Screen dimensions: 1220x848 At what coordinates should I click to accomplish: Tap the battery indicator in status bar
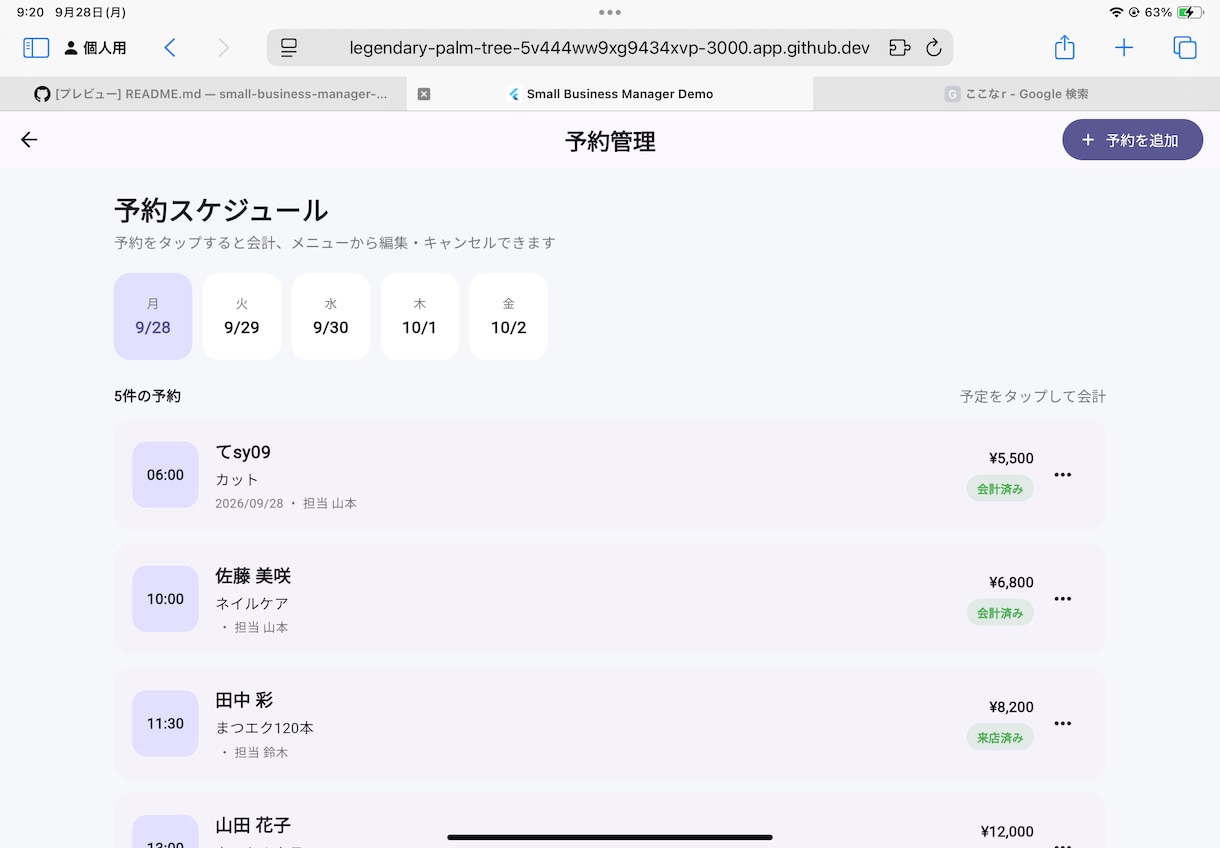[1190, 12]
